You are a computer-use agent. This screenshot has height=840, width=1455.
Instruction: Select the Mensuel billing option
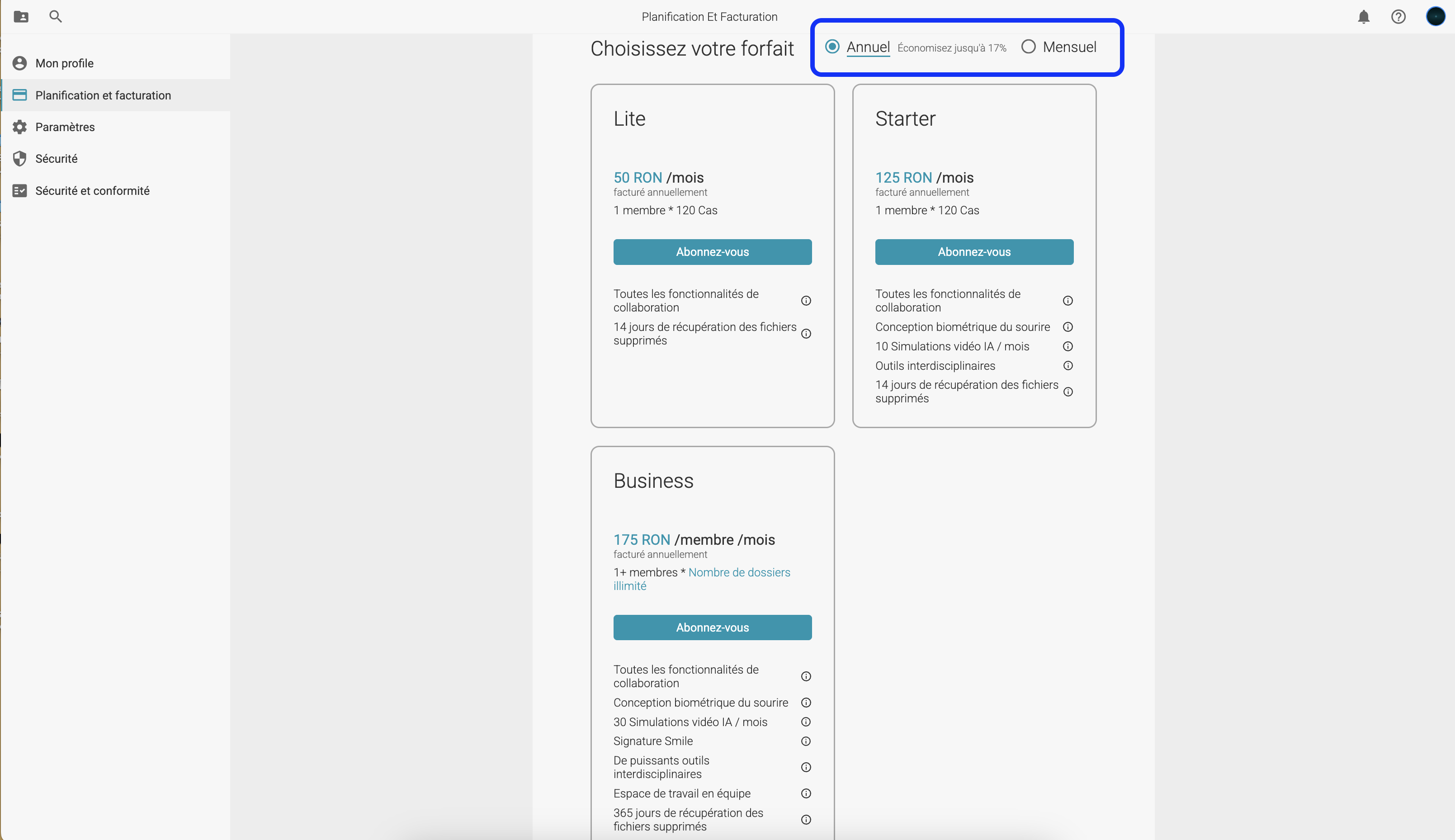[1028, 47]
